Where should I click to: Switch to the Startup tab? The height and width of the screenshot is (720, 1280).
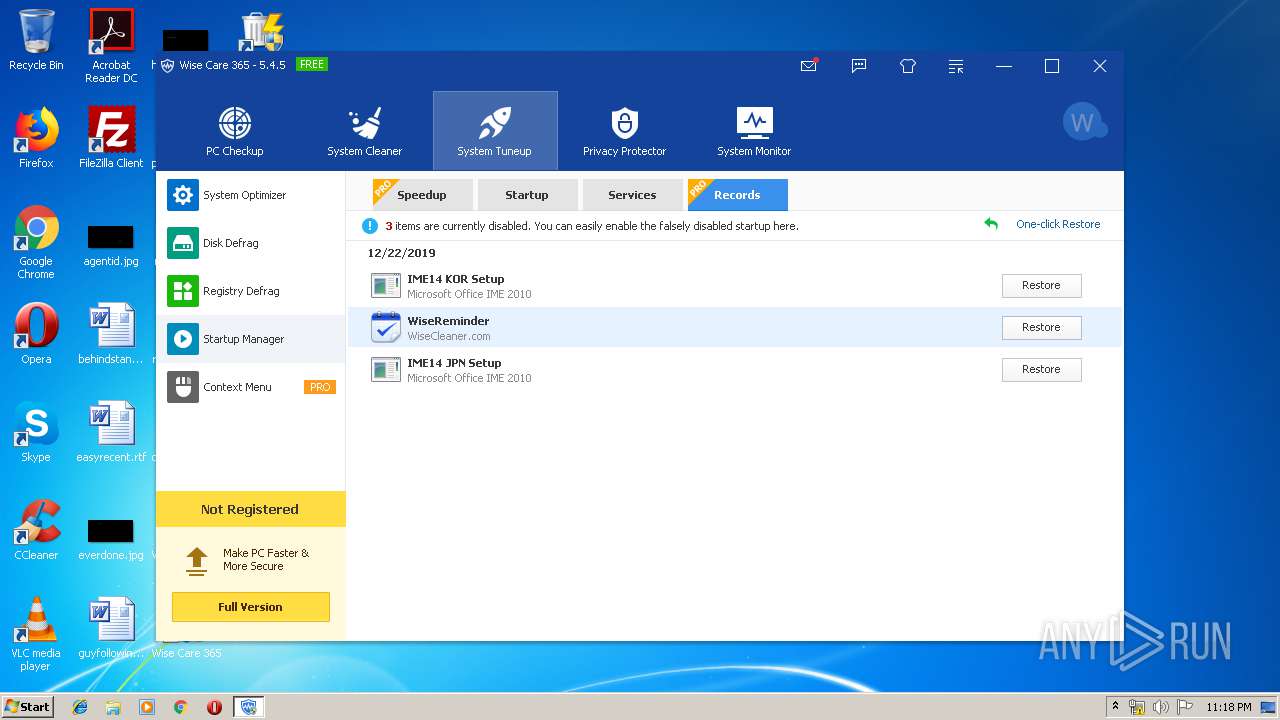(527, 195)
